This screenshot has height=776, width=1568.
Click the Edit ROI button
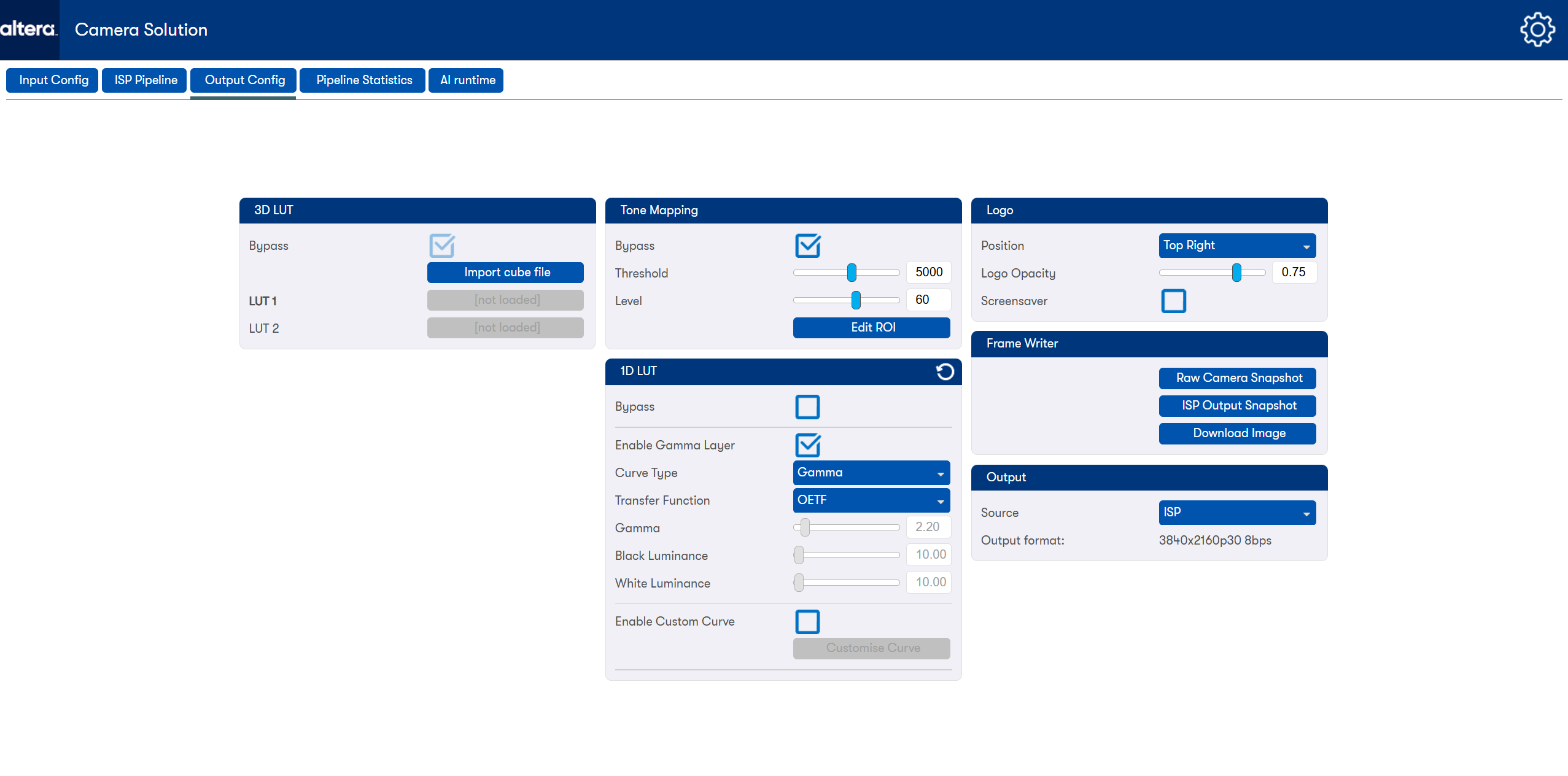point(872,328)
